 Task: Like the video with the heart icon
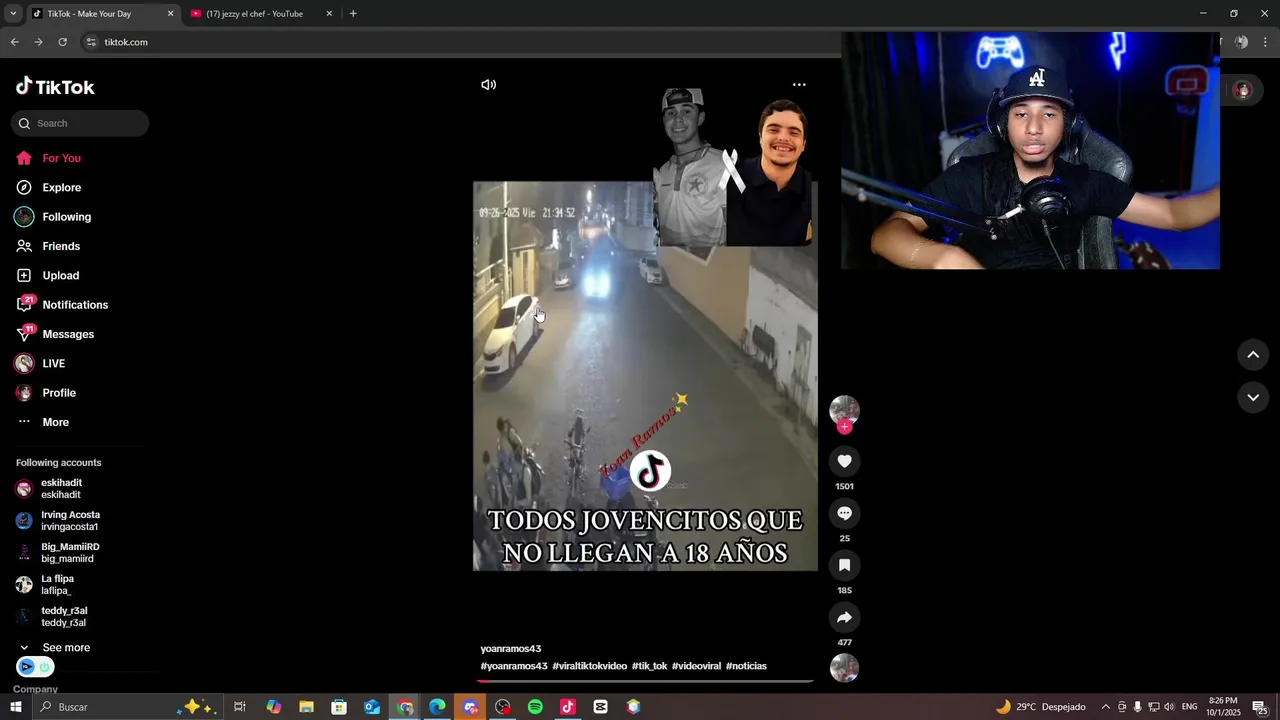844,461
